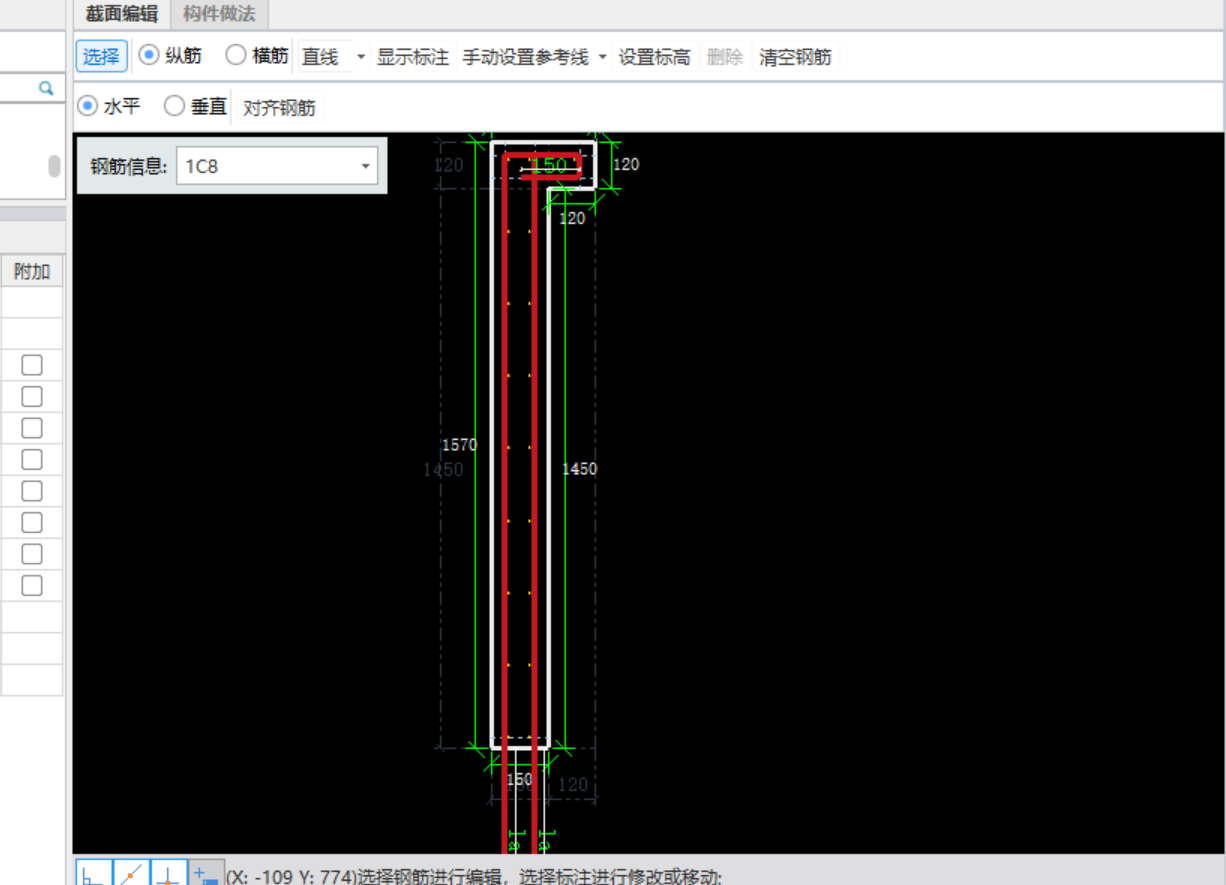The height and width of the screenshot is (885, 1226).
Task: Click the 附加 column header
Action: [32, 271]
